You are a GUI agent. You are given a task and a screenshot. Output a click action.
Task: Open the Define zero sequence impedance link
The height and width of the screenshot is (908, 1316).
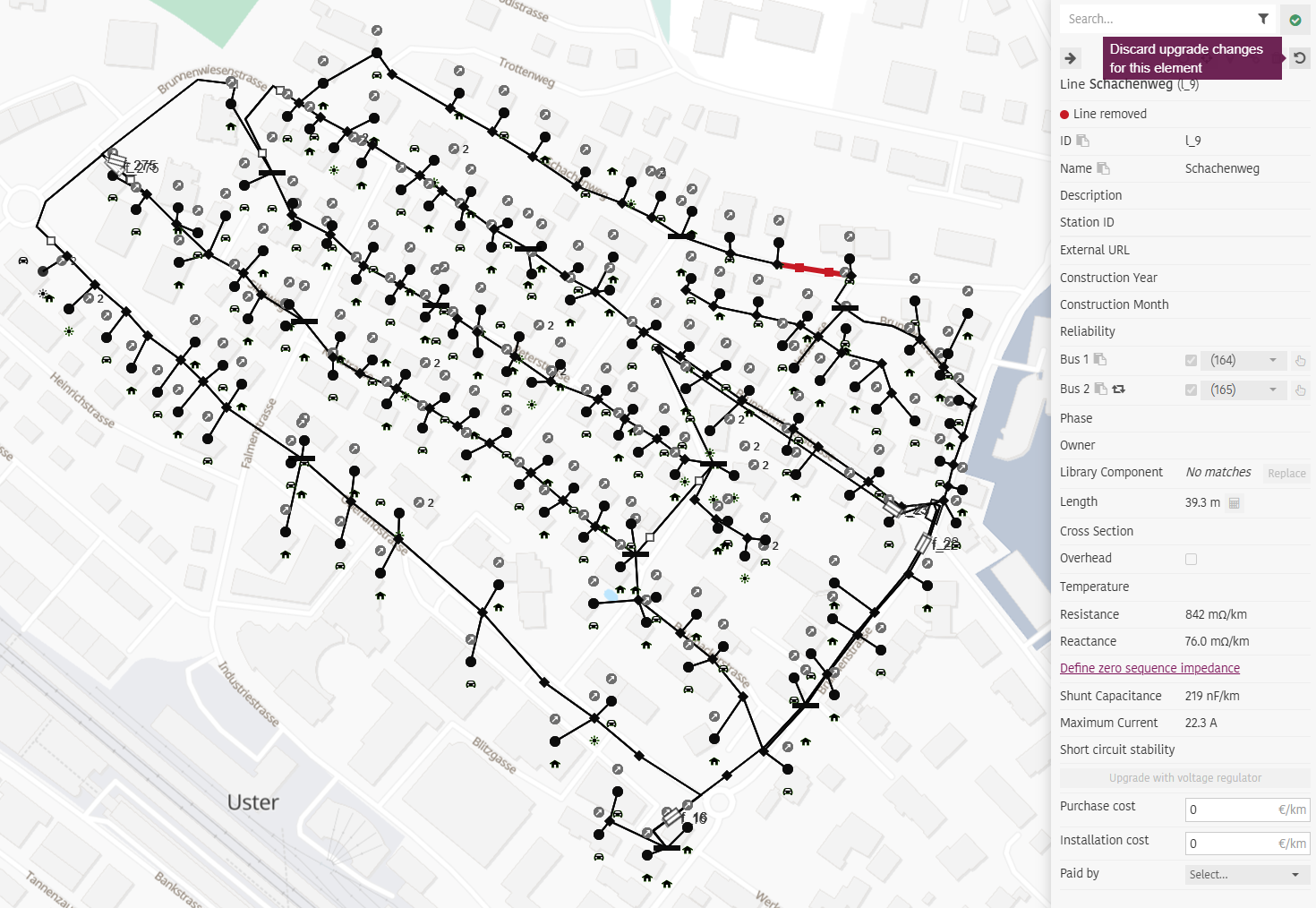click(1149, 668)
